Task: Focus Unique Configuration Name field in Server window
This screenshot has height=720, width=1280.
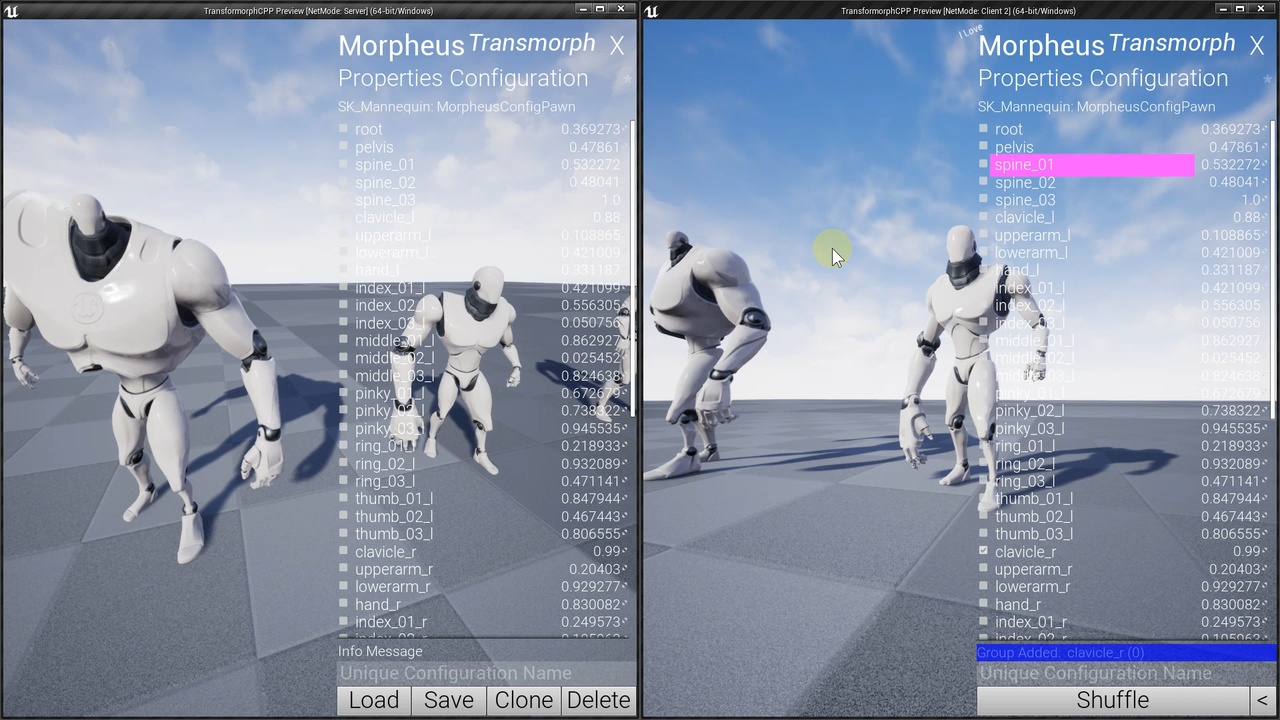Action: 485,673
